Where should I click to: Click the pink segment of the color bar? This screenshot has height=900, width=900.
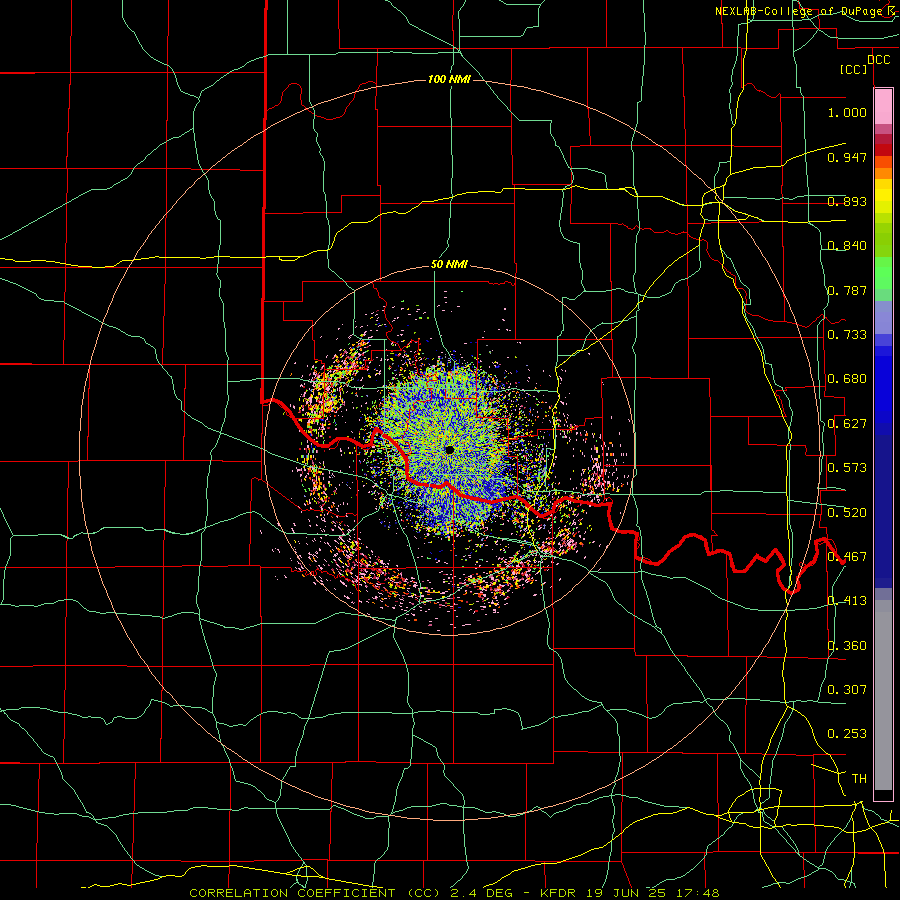(x=883, y=107)
